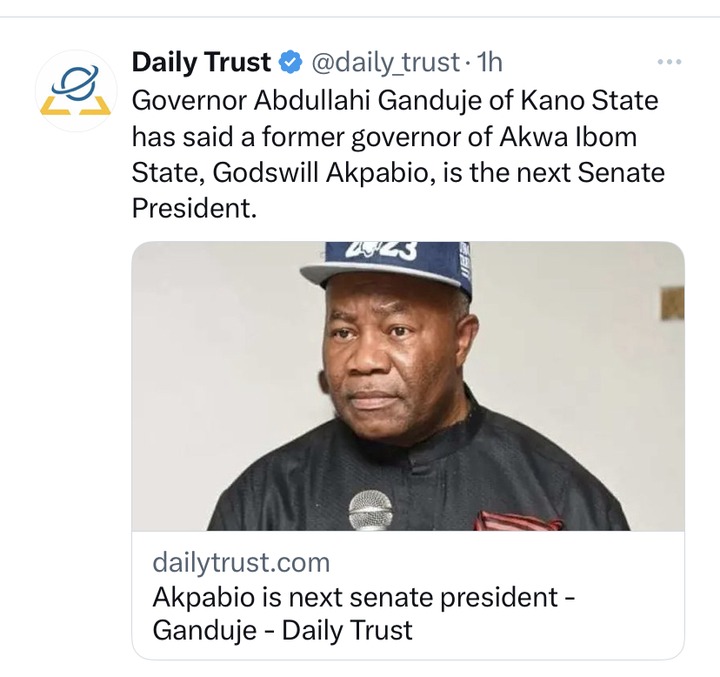Click the blue verified badge
Image resolution: width=720 pixels, height=677 pixels.
pos(288,63)
